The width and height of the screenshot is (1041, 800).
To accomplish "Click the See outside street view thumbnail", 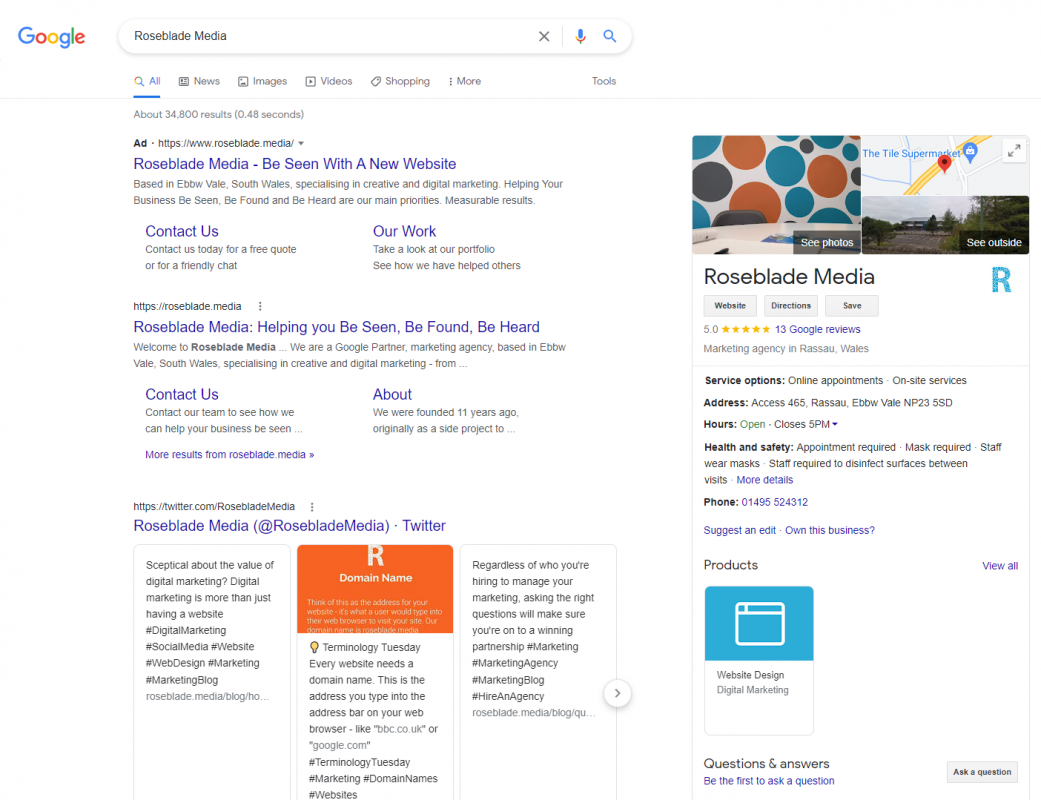I will (945, 225).
